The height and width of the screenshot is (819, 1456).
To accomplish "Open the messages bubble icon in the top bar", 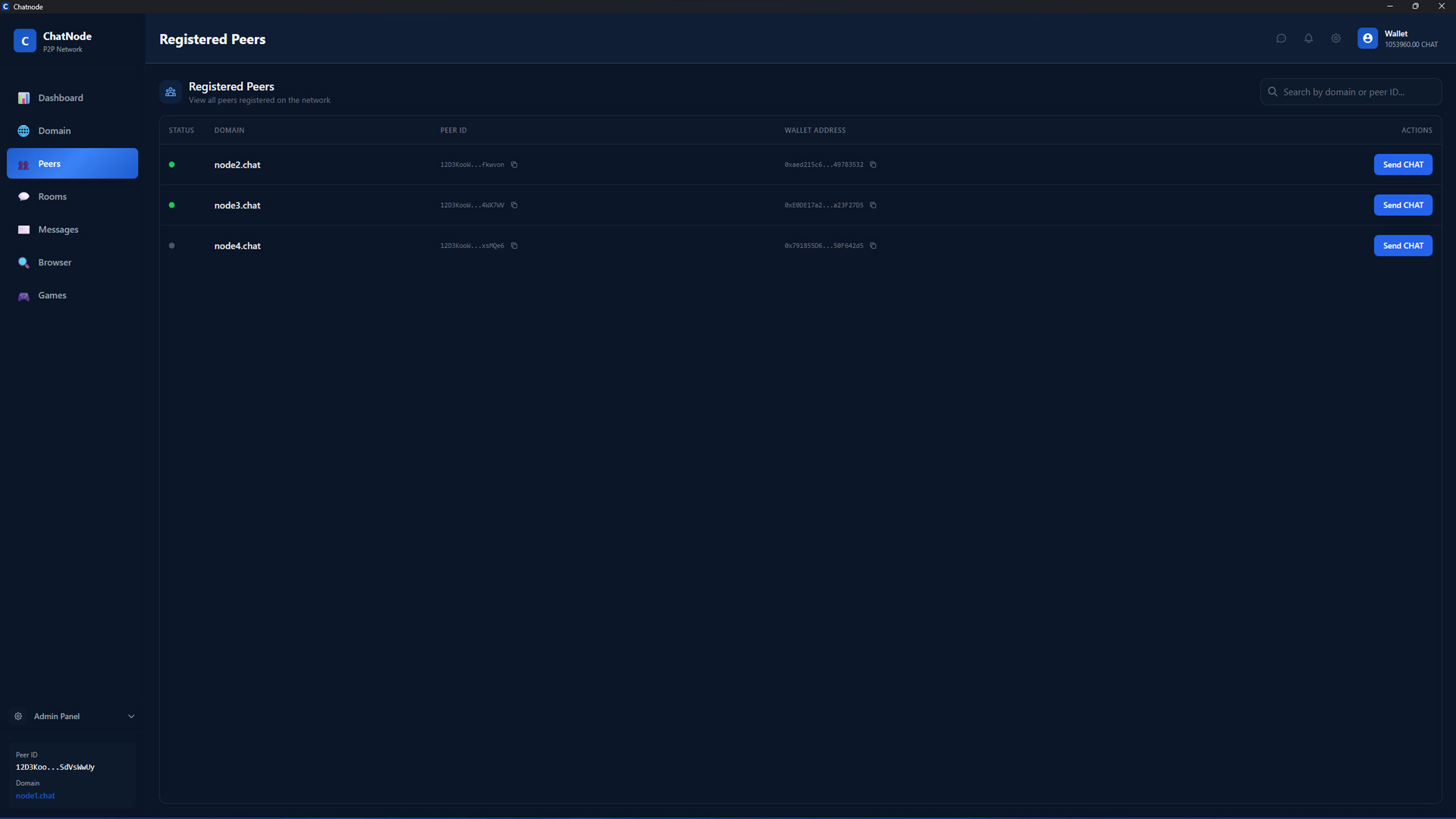I will (1281, 38).
